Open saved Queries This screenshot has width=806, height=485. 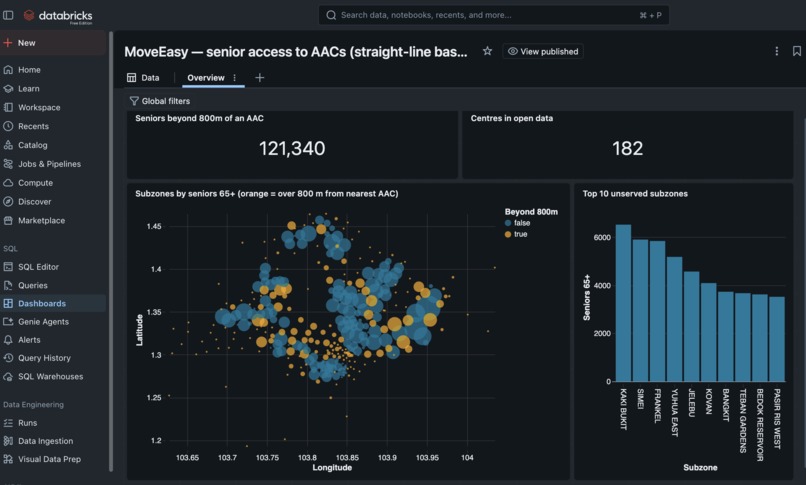53,286
